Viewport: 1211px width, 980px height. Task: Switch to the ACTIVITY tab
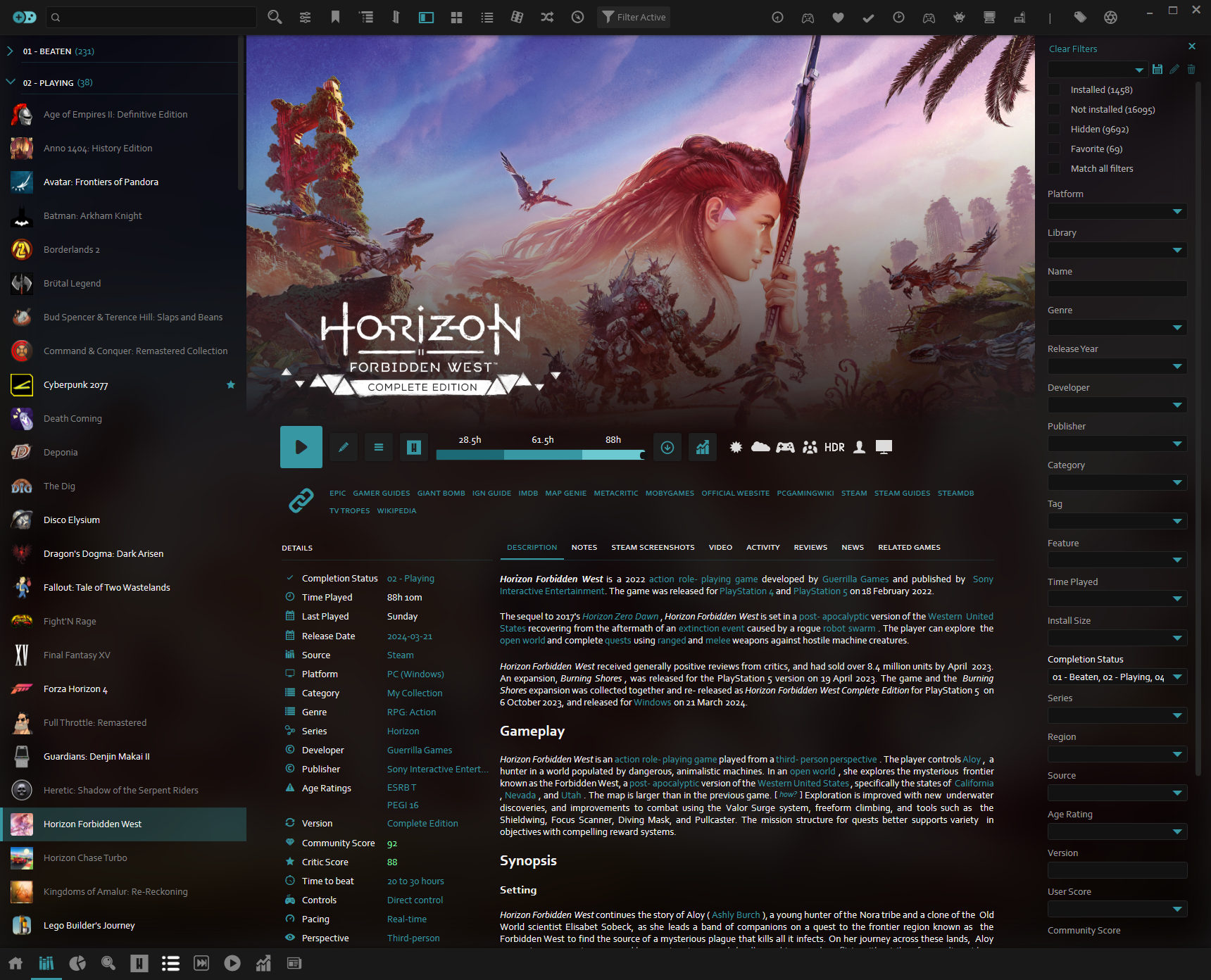tap(763, 548)
